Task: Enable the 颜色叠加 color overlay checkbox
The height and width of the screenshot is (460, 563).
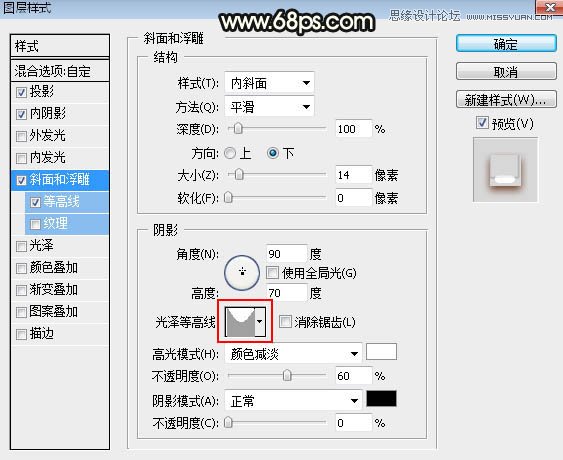Action: point(21,268)
